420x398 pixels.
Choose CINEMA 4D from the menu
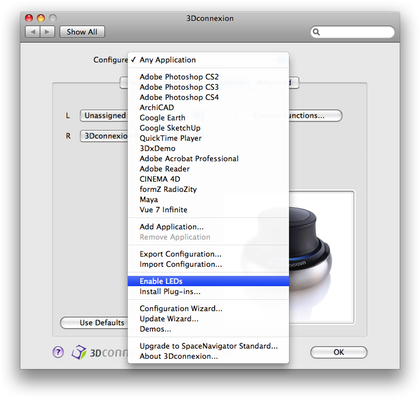[208, 179]
